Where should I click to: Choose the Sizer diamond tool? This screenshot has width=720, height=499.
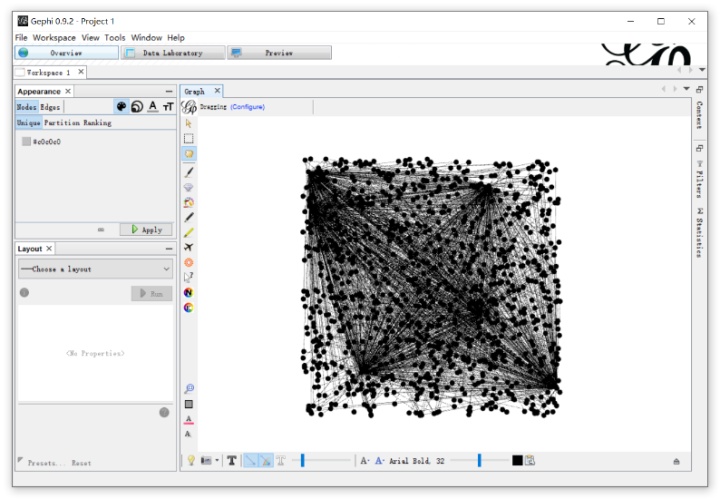[x=188, y=187]
